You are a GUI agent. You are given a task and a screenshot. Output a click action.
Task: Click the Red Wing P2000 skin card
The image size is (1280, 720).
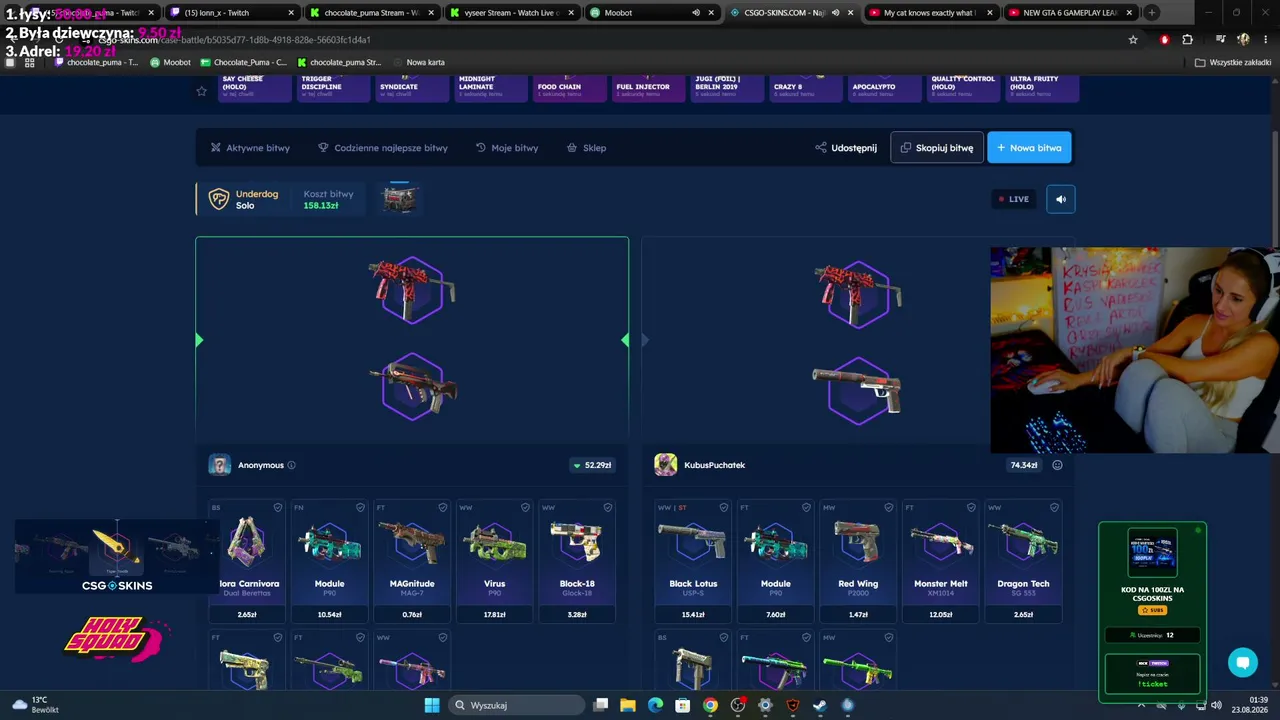(x=858, y=561)
